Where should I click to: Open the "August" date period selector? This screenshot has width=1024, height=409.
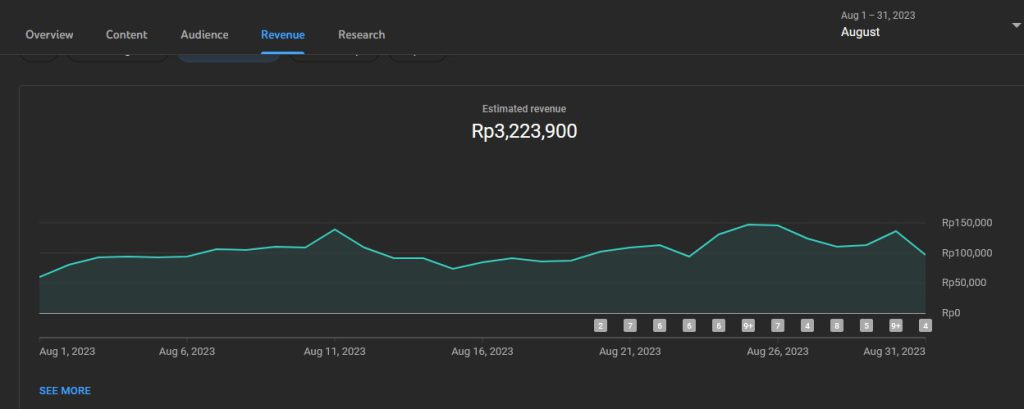[x=860, y=32]
